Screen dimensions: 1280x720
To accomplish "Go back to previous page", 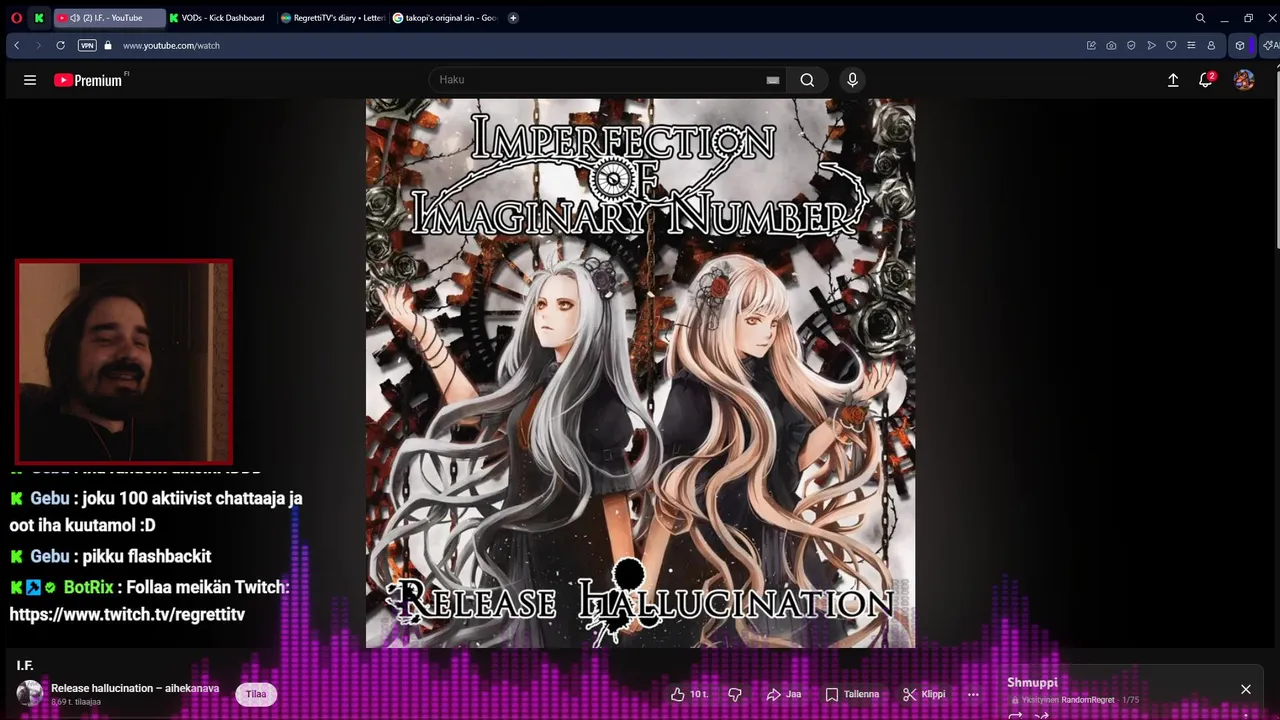I will 17,45.
